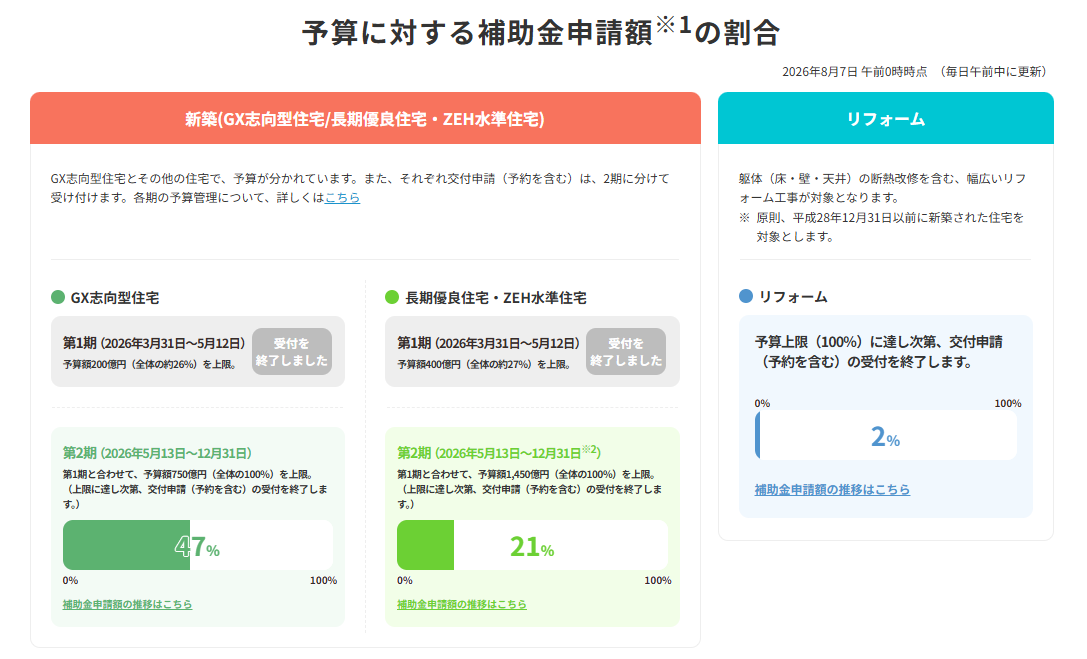
Task: Click the text mentioning 予算額1,450億円
Action: tap(530, 489)
